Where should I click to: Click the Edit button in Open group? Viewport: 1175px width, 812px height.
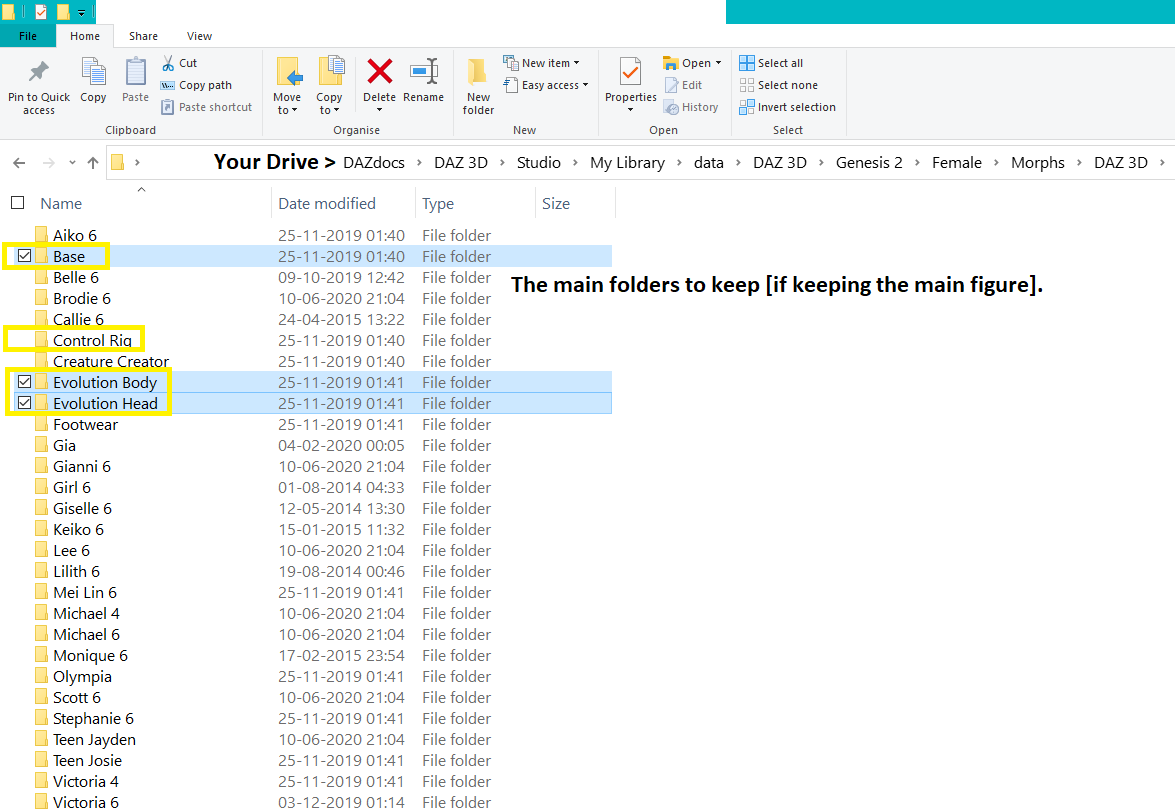pos(683,85)
